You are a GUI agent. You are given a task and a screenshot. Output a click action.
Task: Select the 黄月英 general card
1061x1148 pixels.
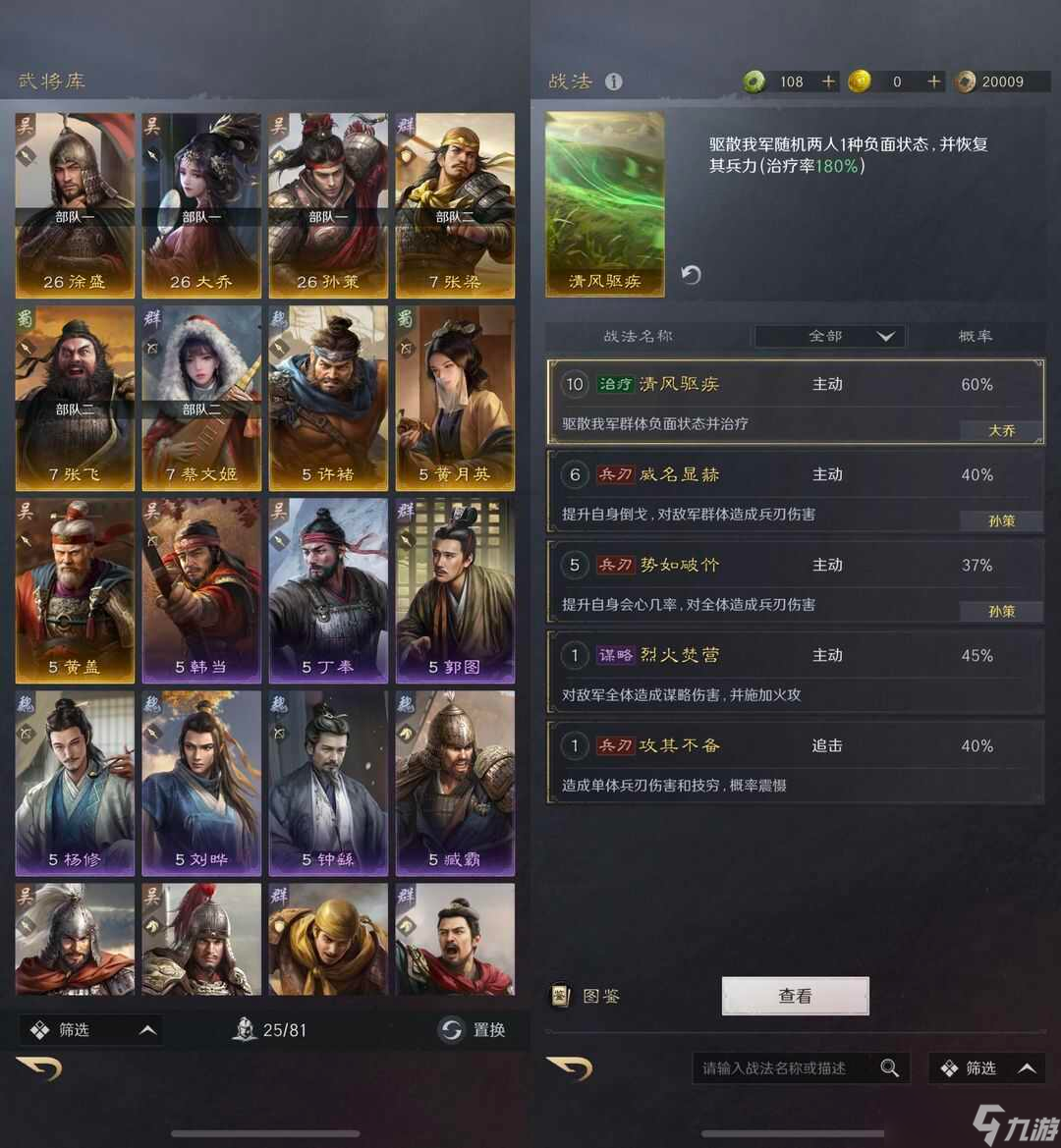[455, 399]
